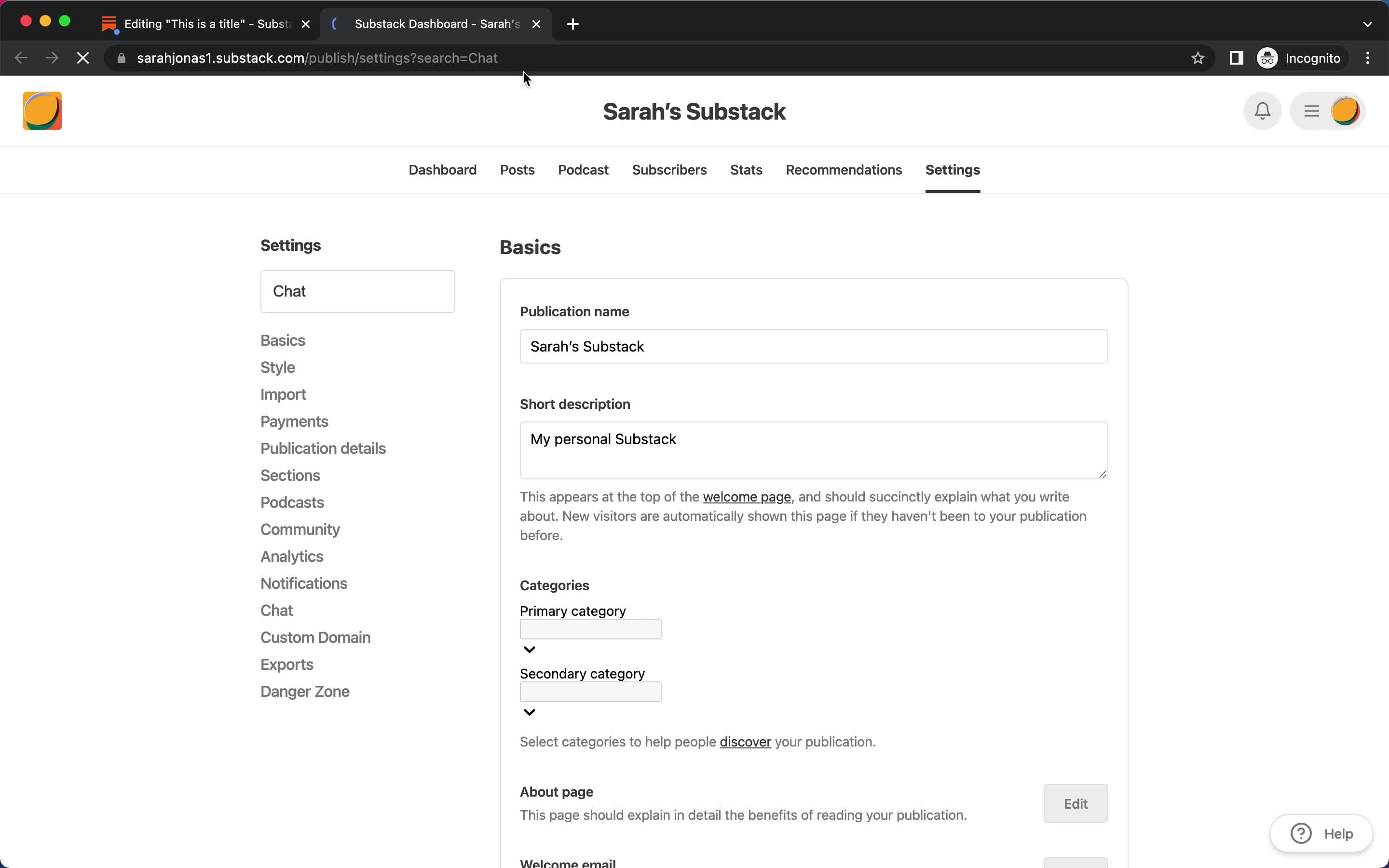Switch to the Subscribers tab
This screenshot has height=868, width=1389.
point(669,169)
